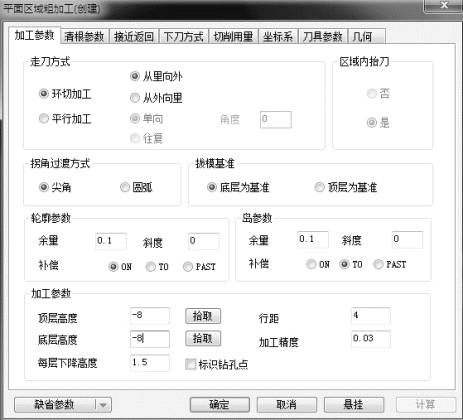Open the 下刀方式 tab
463x420 pixels.
coord(184,36)
